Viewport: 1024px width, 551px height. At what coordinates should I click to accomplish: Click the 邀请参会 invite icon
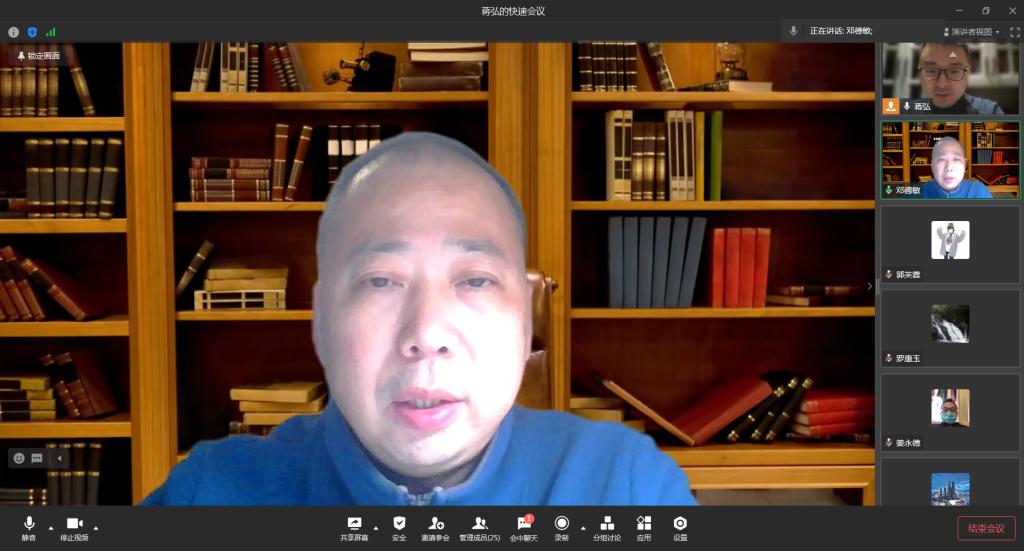pyautogui.click(x=435, y=524)
